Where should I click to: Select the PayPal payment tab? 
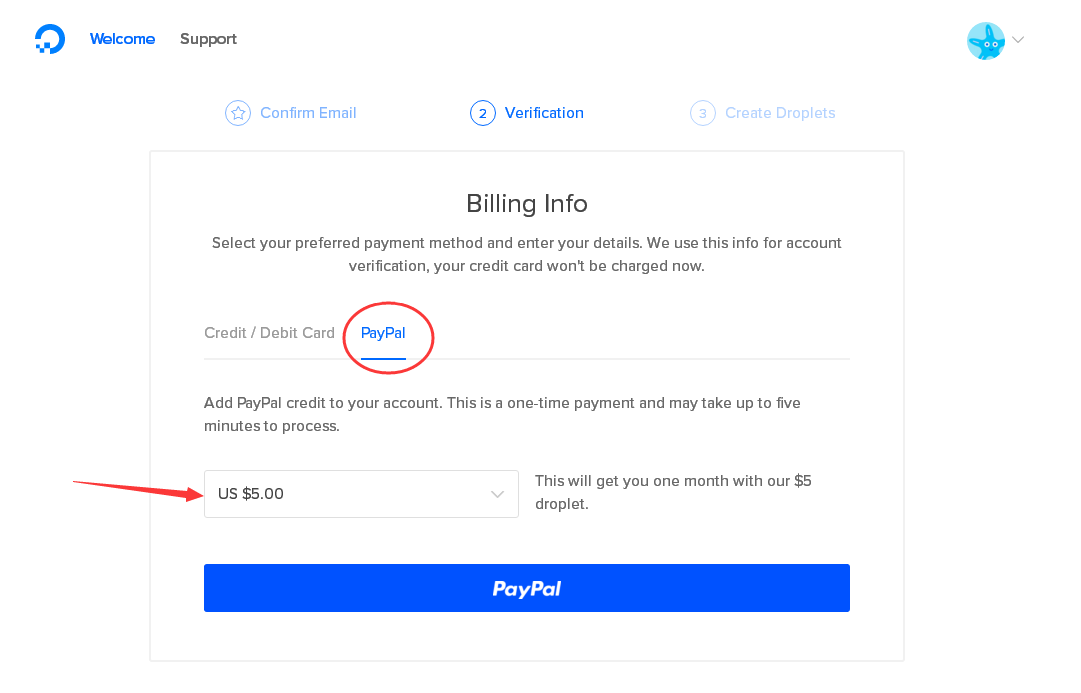click(383, 333)
